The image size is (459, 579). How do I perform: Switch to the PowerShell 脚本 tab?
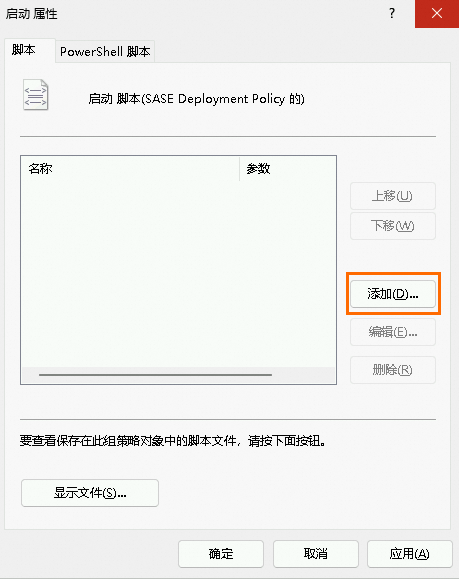coord(105,52)
